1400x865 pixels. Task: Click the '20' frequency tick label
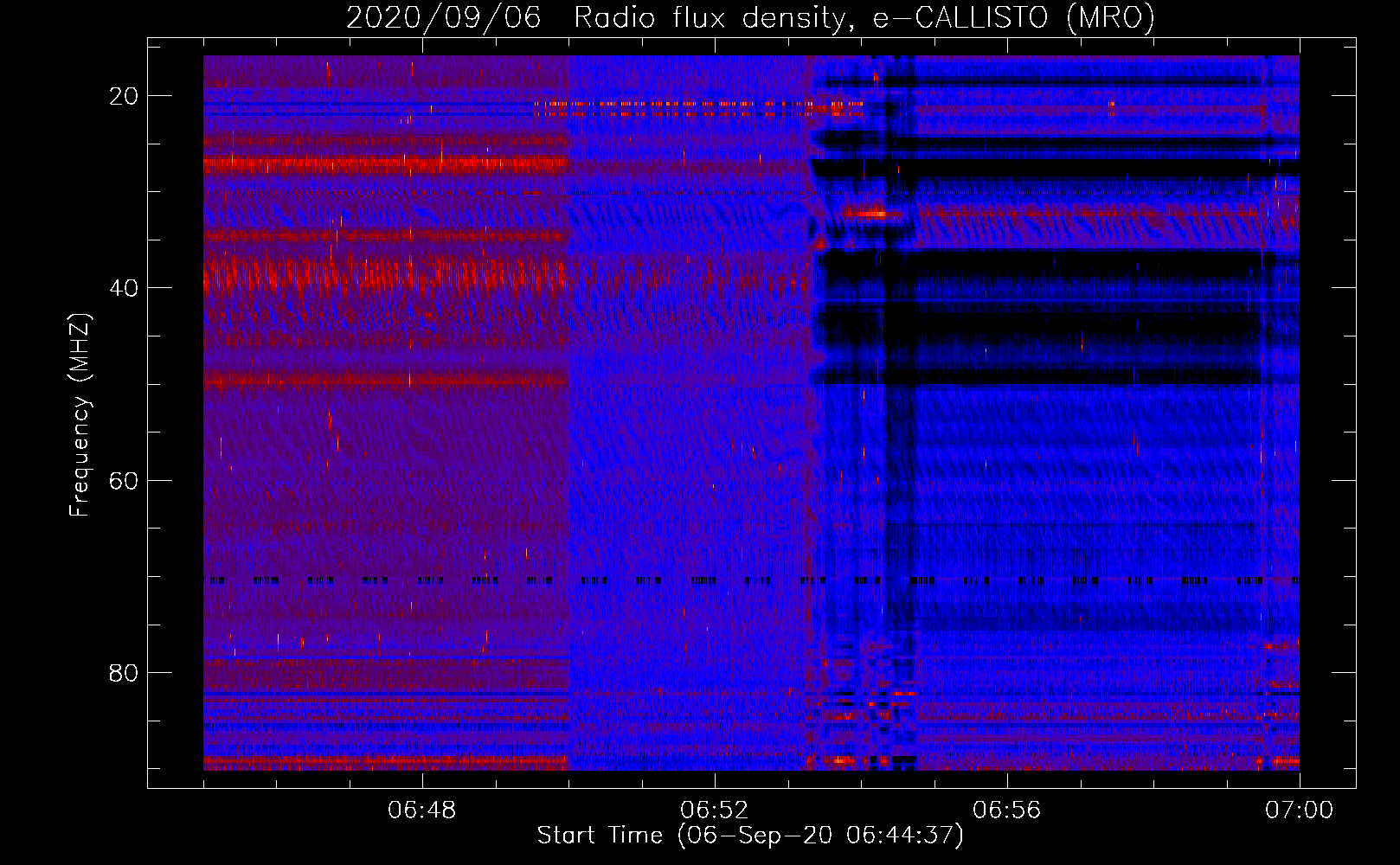point(124,96)
